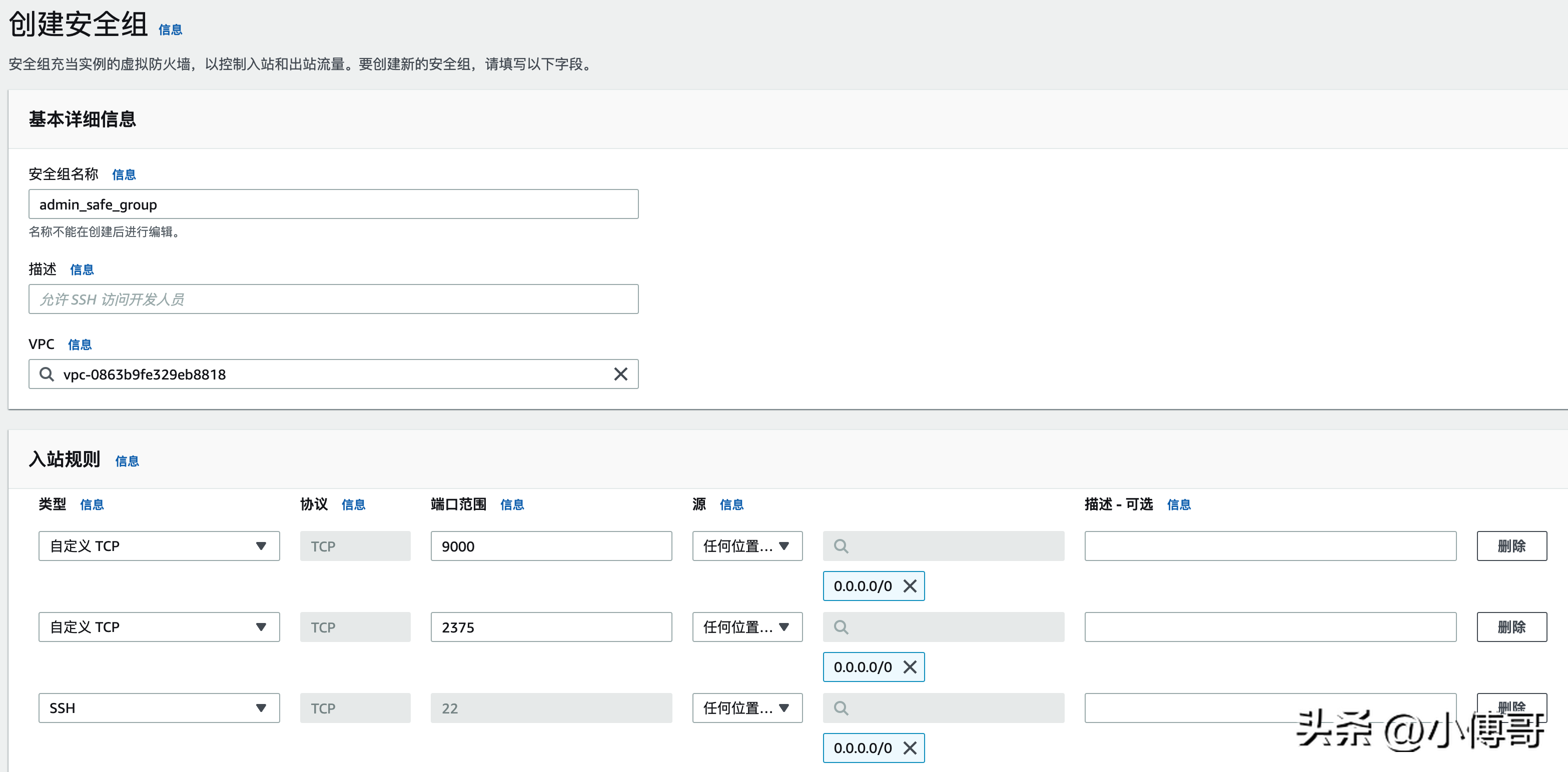The image size is (1568, 772).
Task: Open type dropdown for port 9000 rule
Action: (159, 545)
